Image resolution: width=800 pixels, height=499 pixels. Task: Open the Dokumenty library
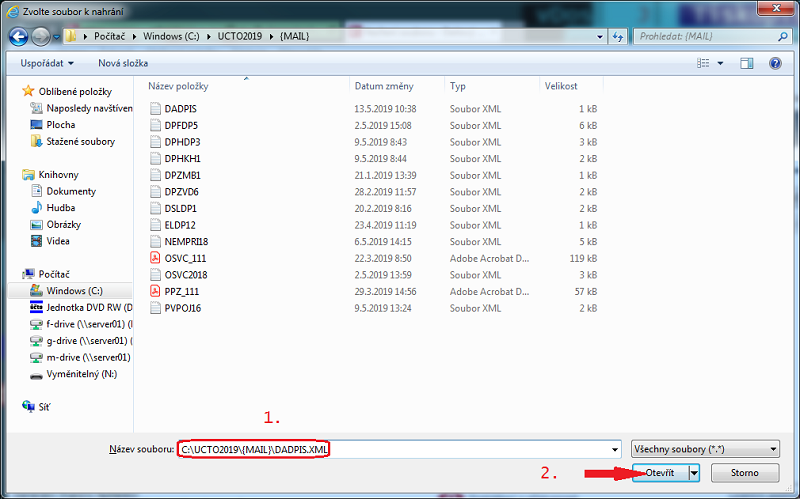pyautogui.click(x=71, y=191)
